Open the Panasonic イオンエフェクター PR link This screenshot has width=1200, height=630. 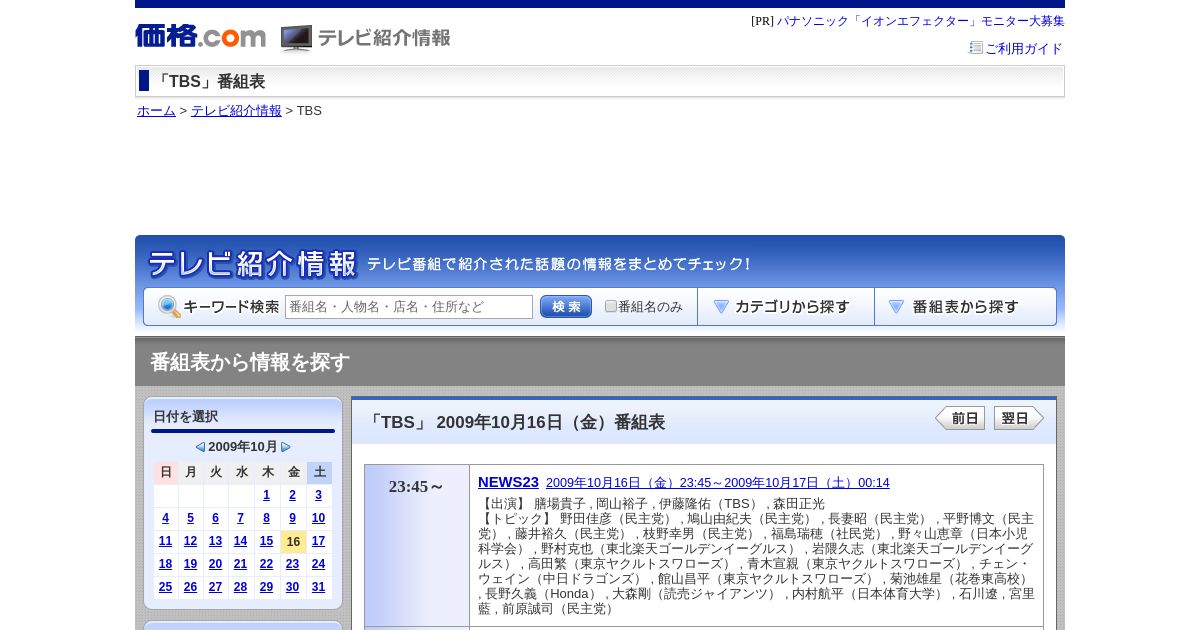920,21
